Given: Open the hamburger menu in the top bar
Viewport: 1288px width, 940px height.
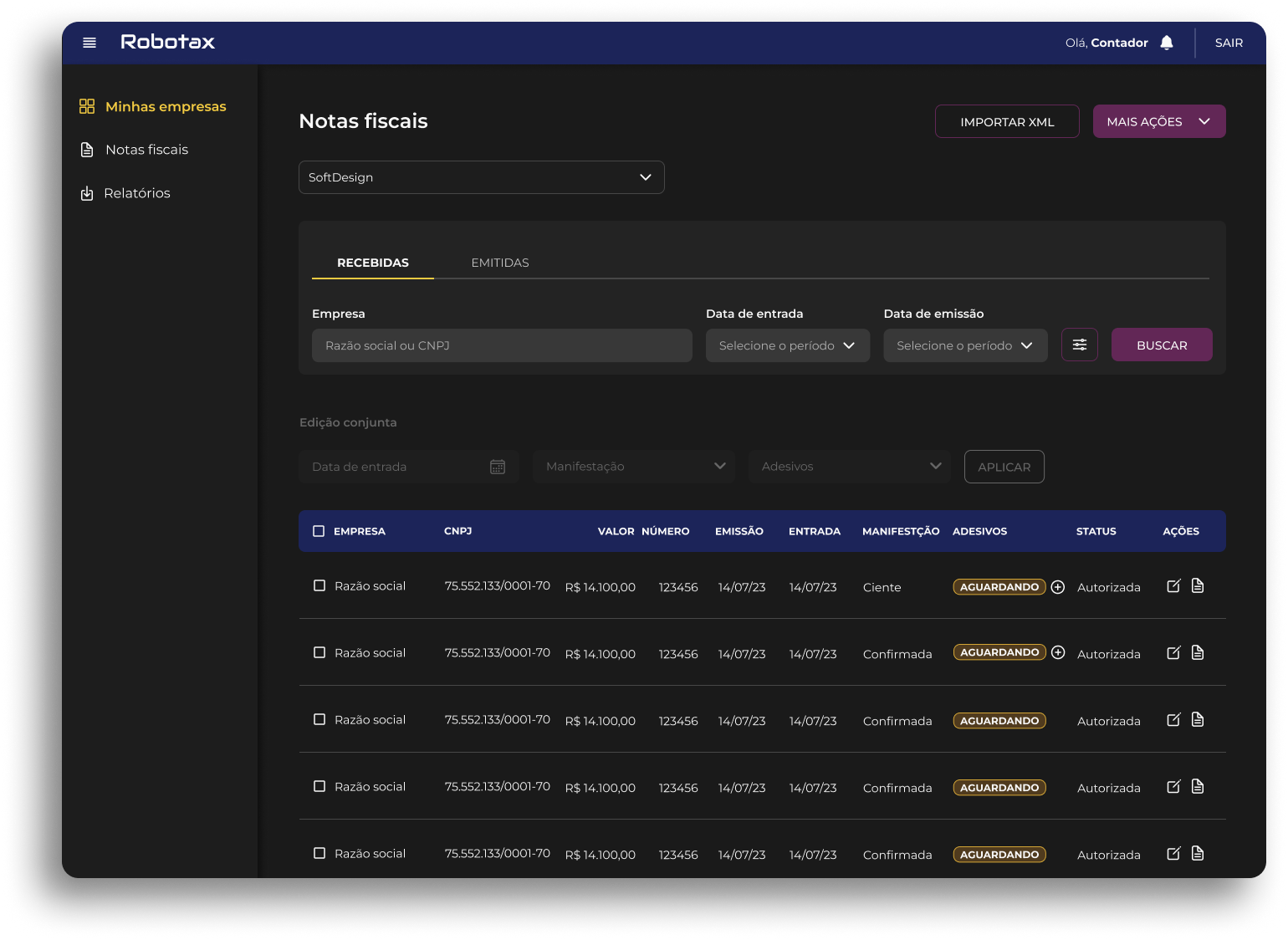Looking at the screenshot, I should point(89,43).
